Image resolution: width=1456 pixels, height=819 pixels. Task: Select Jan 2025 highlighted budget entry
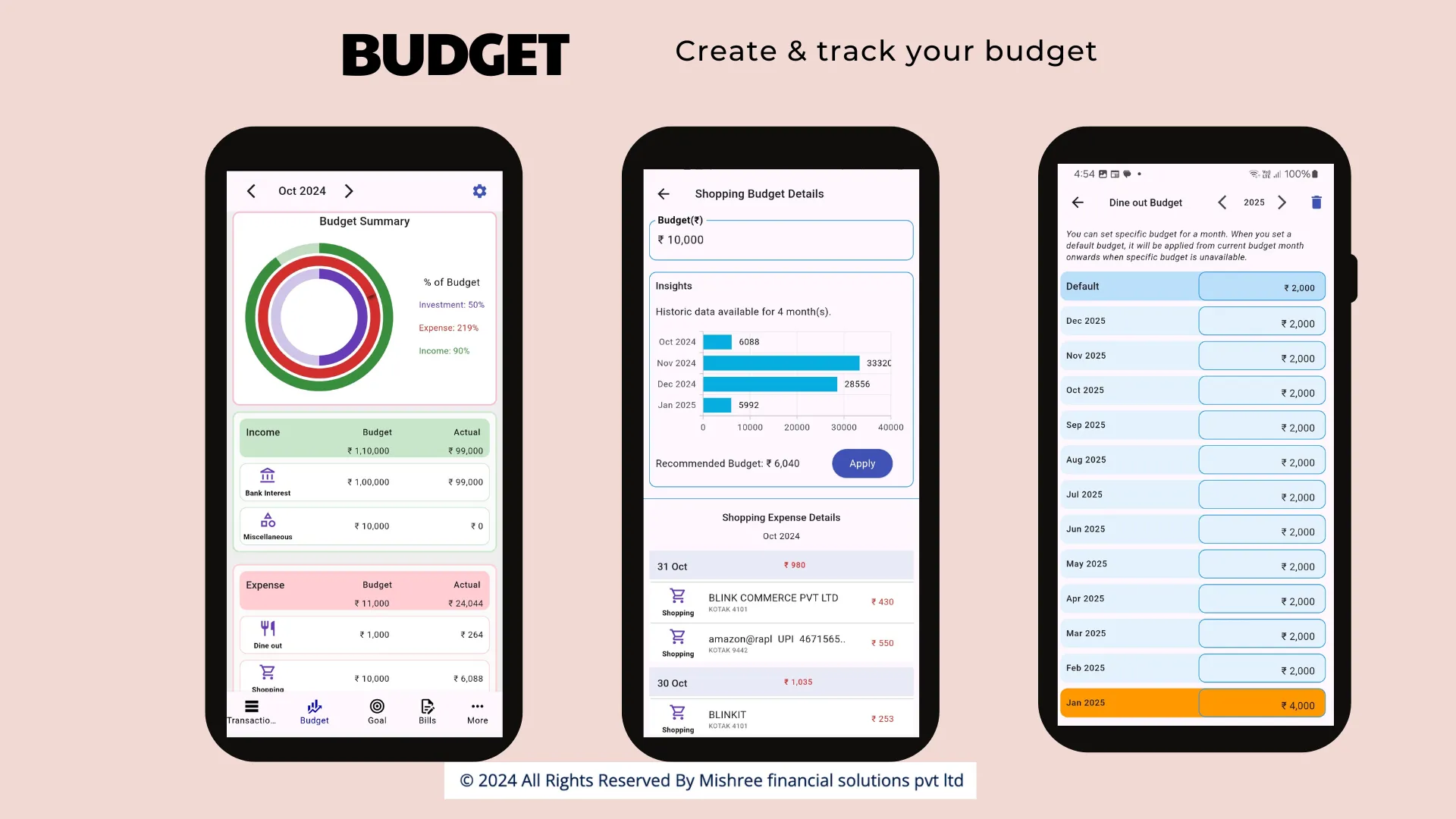(1192, 703)
